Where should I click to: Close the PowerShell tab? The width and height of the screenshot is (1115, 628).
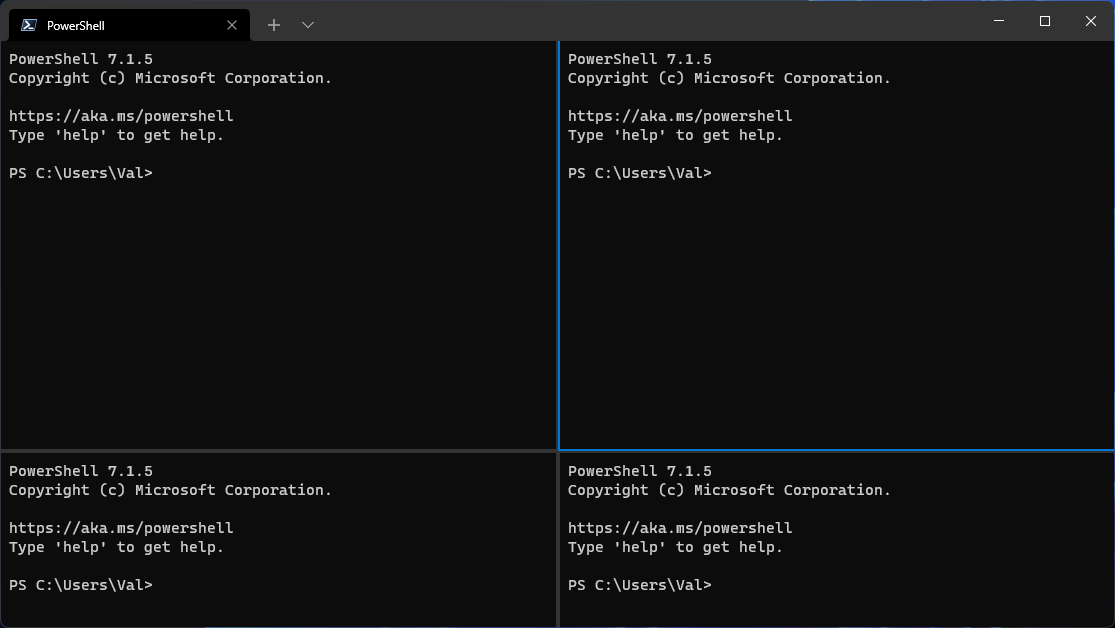[232, 25]
